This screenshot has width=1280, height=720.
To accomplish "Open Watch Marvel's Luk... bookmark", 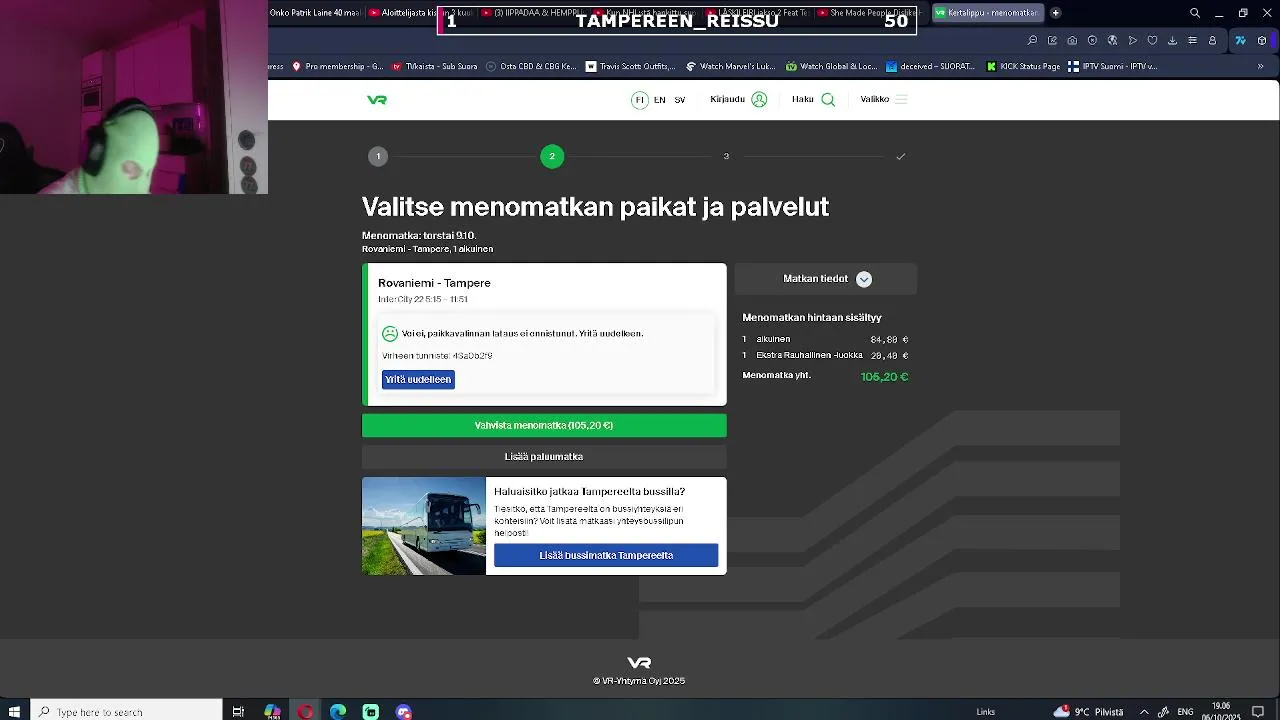I will 730,67.
